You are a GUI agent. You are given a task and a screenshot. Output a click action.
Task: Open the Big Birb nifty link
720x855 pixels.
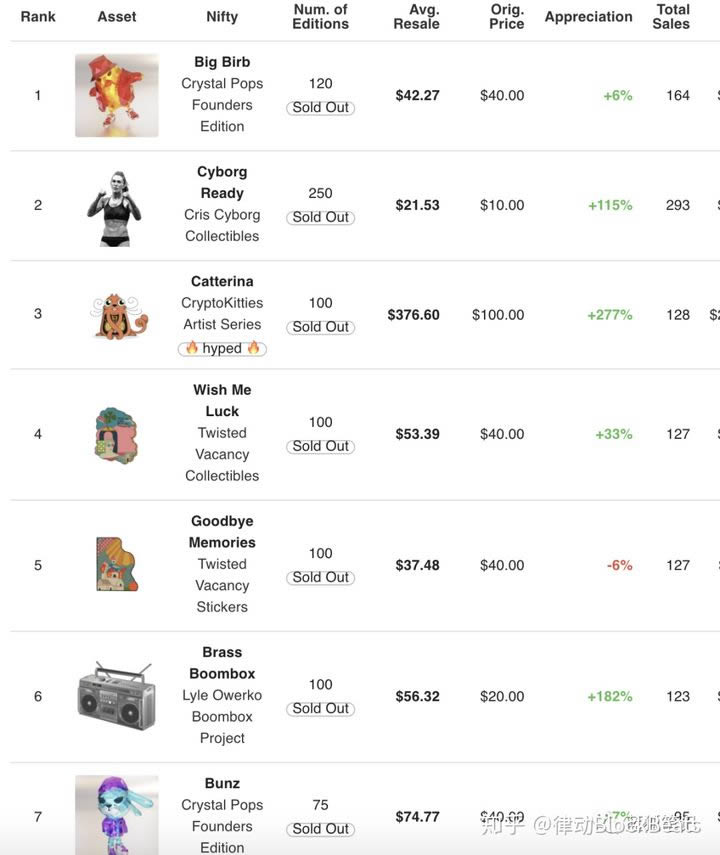(222, 62)
